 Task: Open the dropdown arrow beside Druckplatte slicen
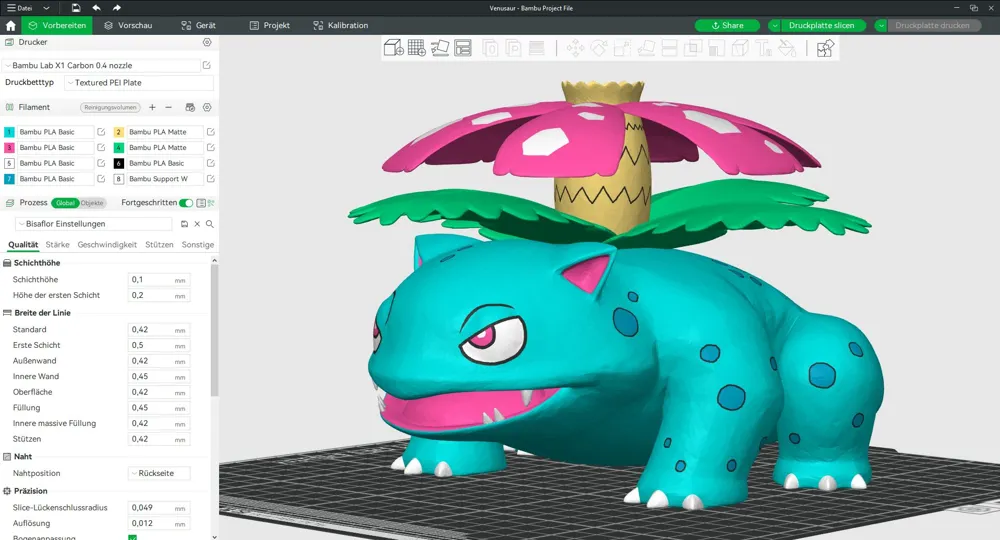click(774, 26)
